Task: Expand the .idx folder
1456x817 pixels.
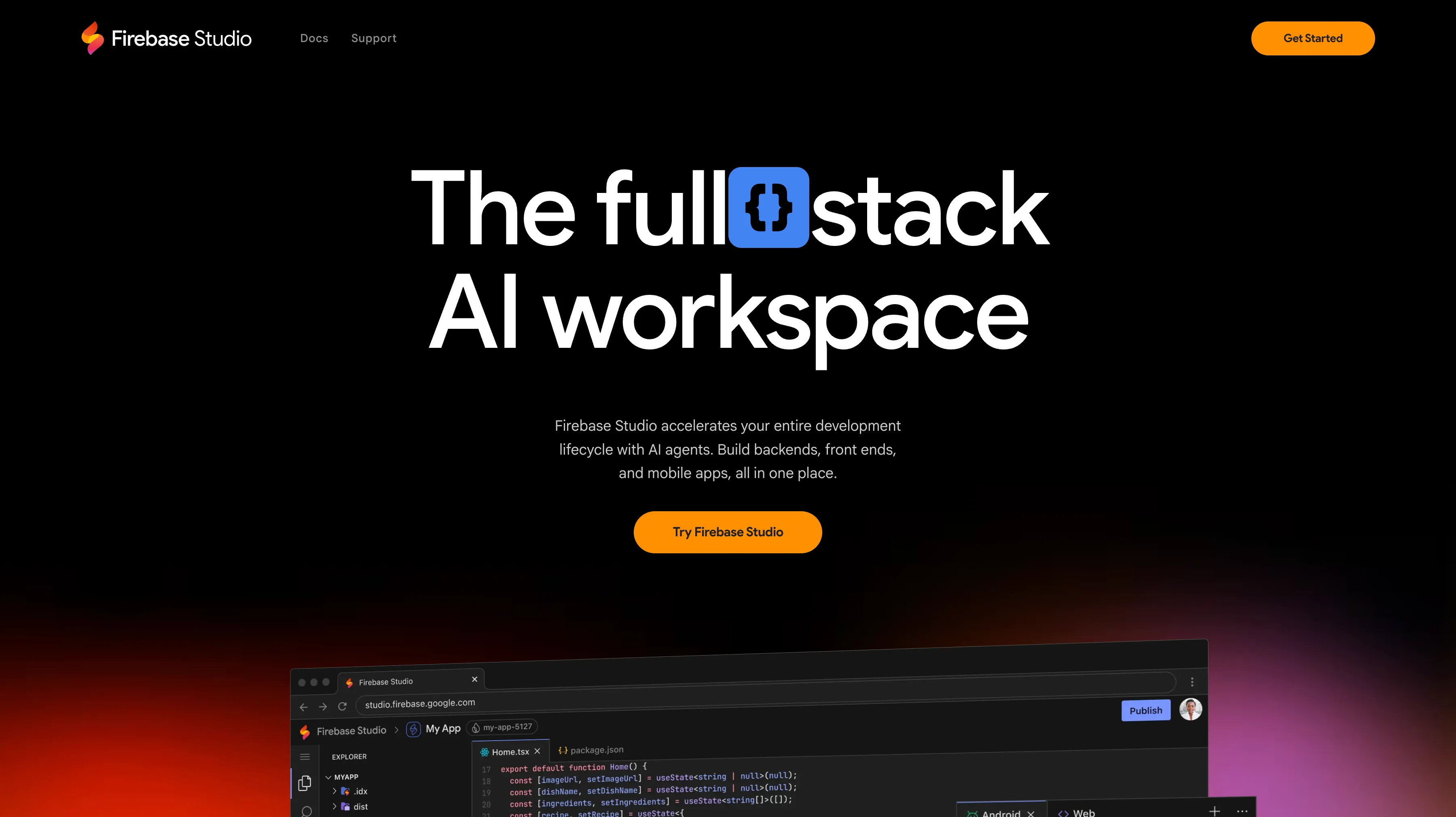Action: click(334, 791)
